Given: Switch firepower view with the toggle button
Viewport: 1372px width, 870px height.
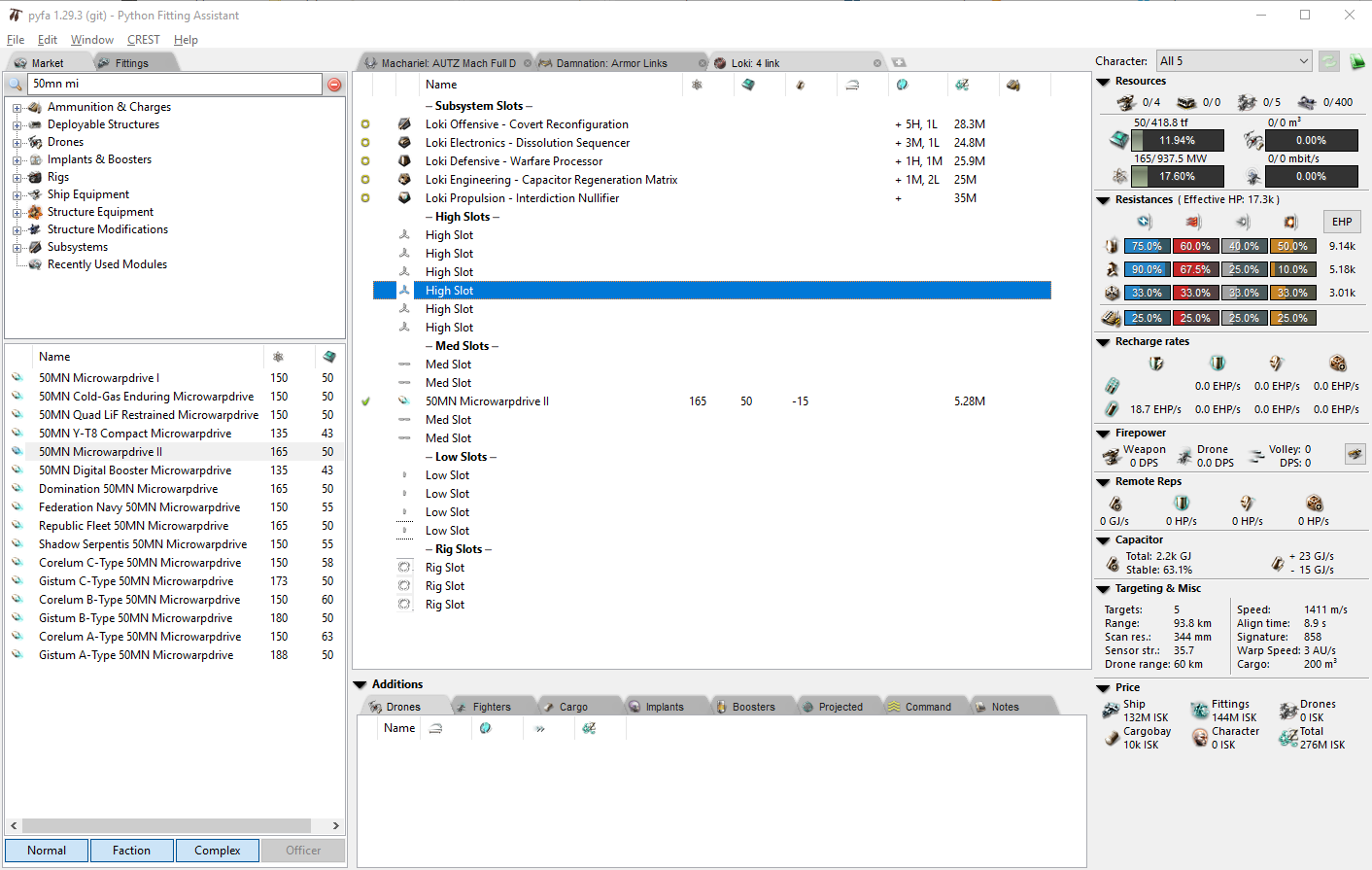Looking at the screenshot, I should click(x=1355, y=453).
